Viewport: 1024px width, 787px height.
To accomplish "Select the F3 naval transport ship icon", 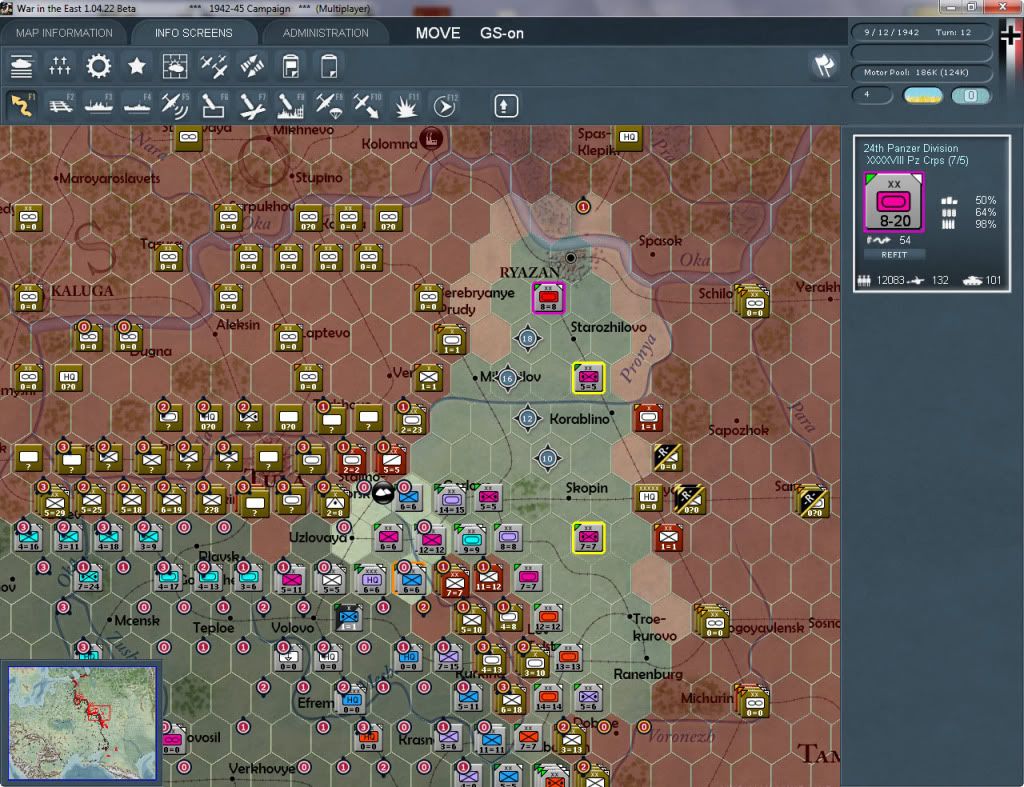I will click(x=99, y=105).
